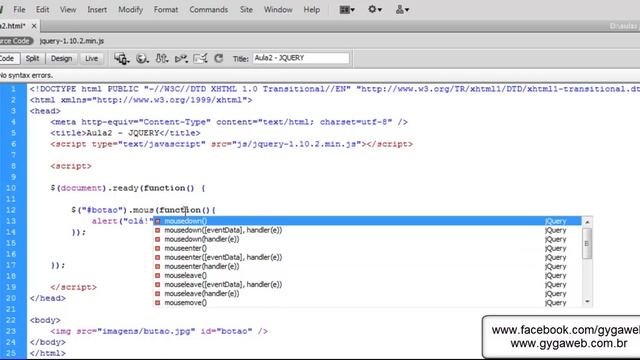Open the File menu

pyautogui.click(x=19, y=9)
